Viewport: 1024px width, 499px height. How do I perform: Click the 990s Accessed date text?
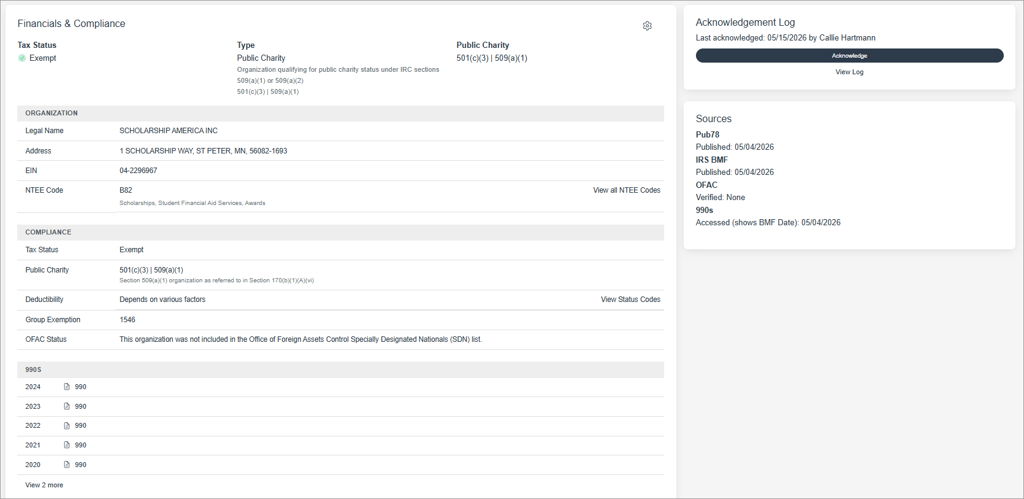click(768, 223)
